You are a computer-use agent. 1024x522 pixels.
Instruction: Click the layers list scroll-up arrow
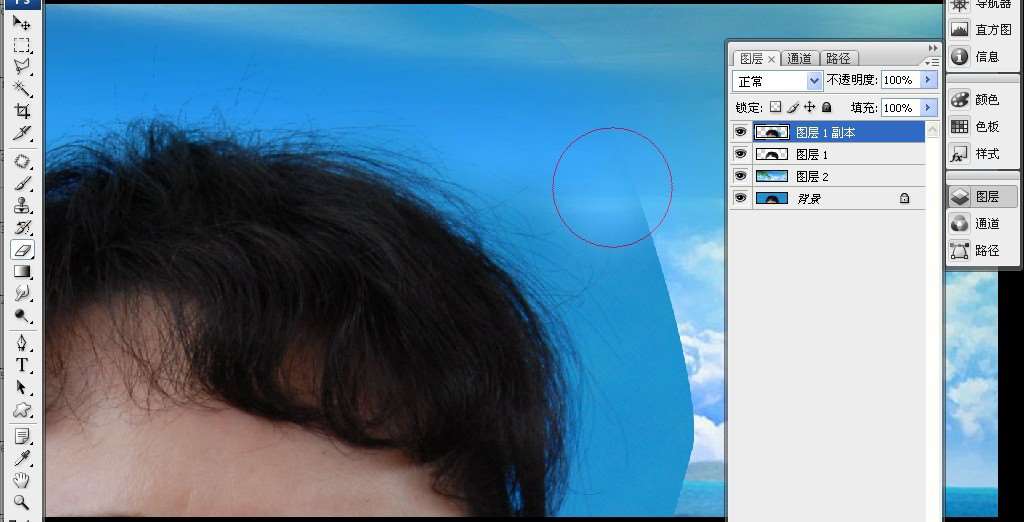[933, 130]
